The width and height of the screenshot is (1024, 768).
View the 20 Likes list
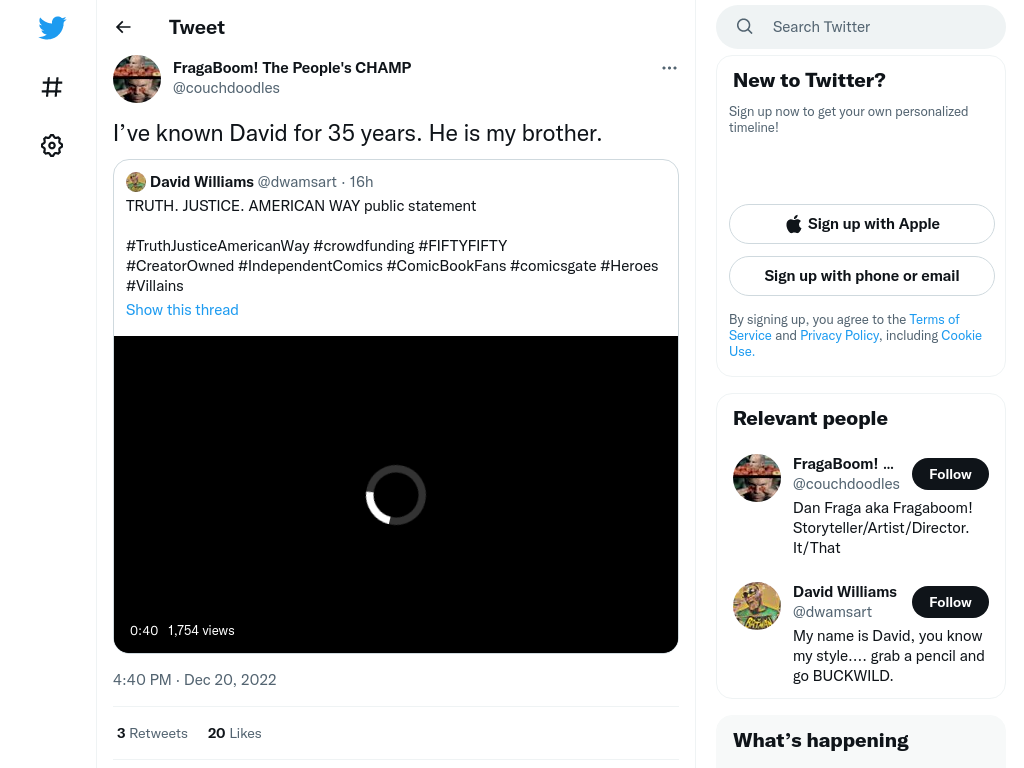click(234, 733)
